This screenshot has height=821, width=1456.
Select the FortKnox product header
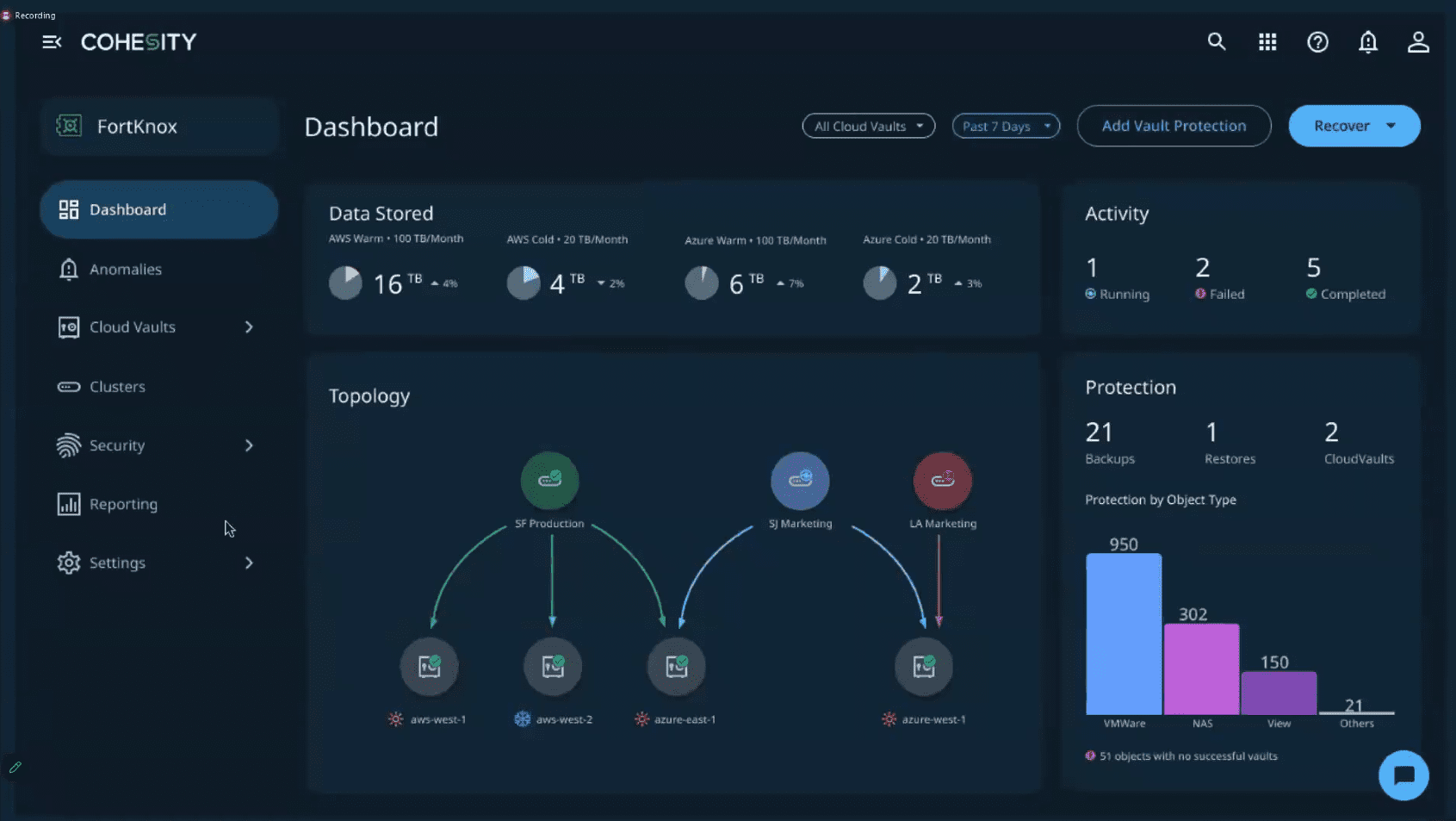(158, 126)
